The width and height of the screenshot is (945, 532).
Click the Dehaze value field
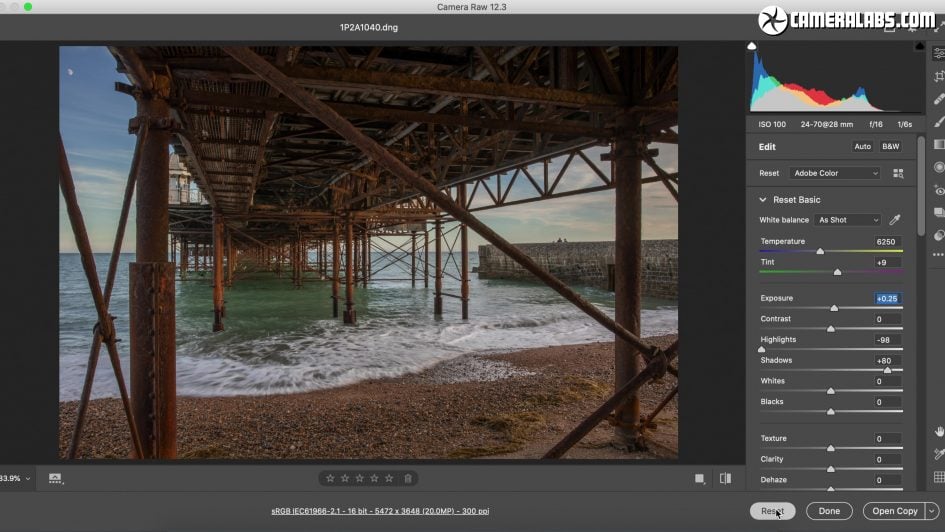coord(888,480)
